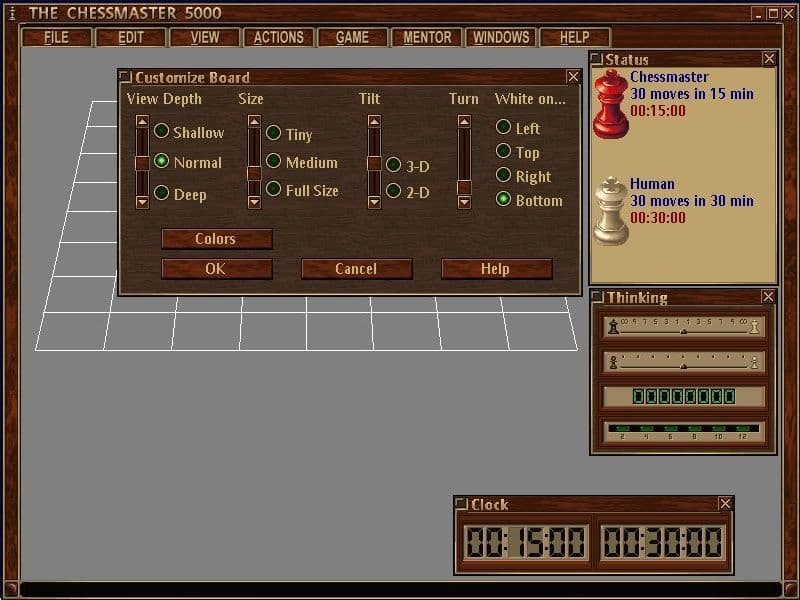Click the main window maximize button
Image resolution: width=800 pixels, height=600 pixels.
[x=773, y=14]
